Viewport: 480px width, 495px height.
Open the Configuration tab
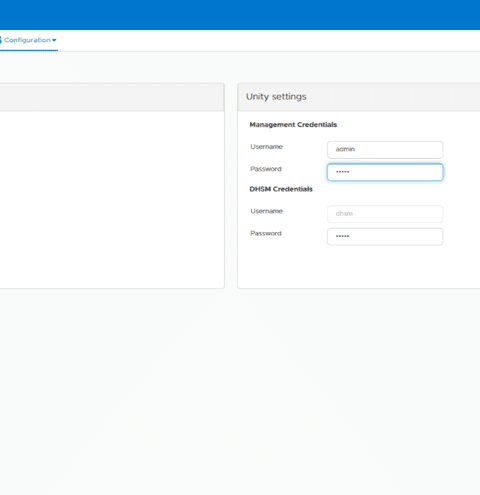click(28, 40)
